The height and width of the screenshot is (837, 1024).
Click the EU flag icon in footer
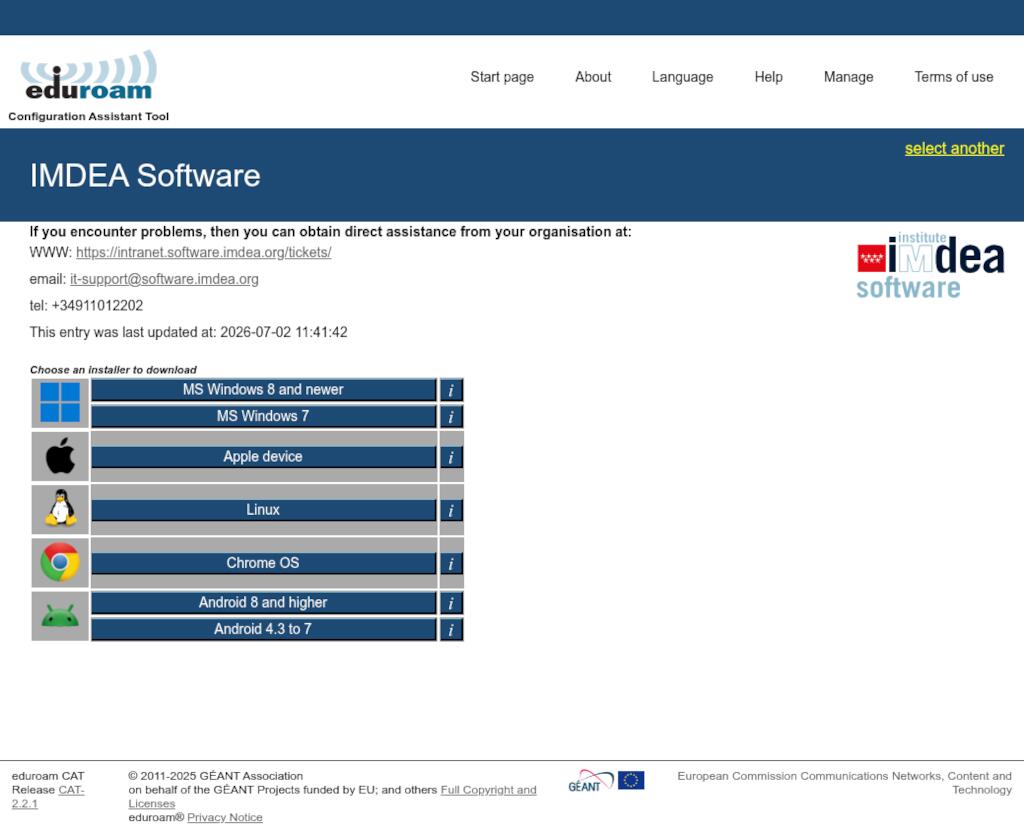[631, 780]
